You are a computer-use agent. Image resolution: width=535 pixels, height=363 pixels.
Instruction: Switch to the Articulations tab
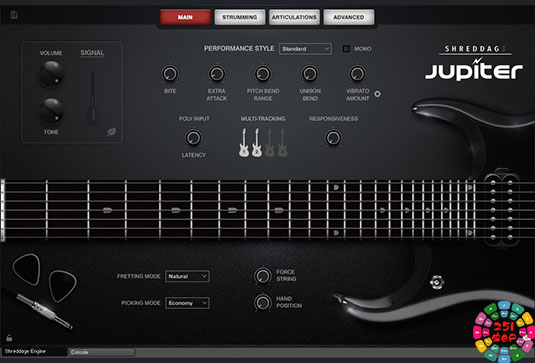click(x=294, y=17)
